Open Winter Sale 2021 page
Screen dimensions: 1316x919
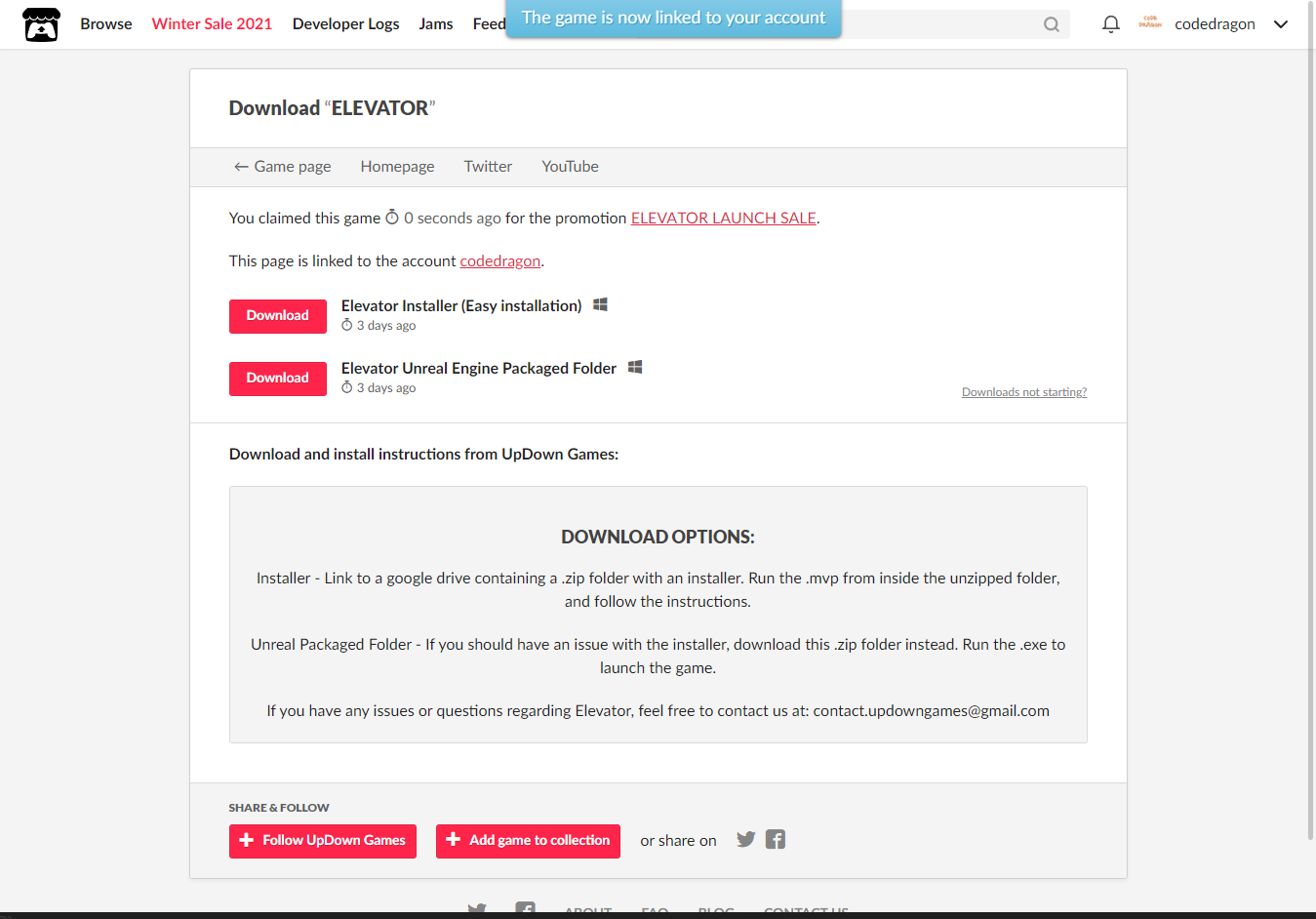click(x=212, y=24)
